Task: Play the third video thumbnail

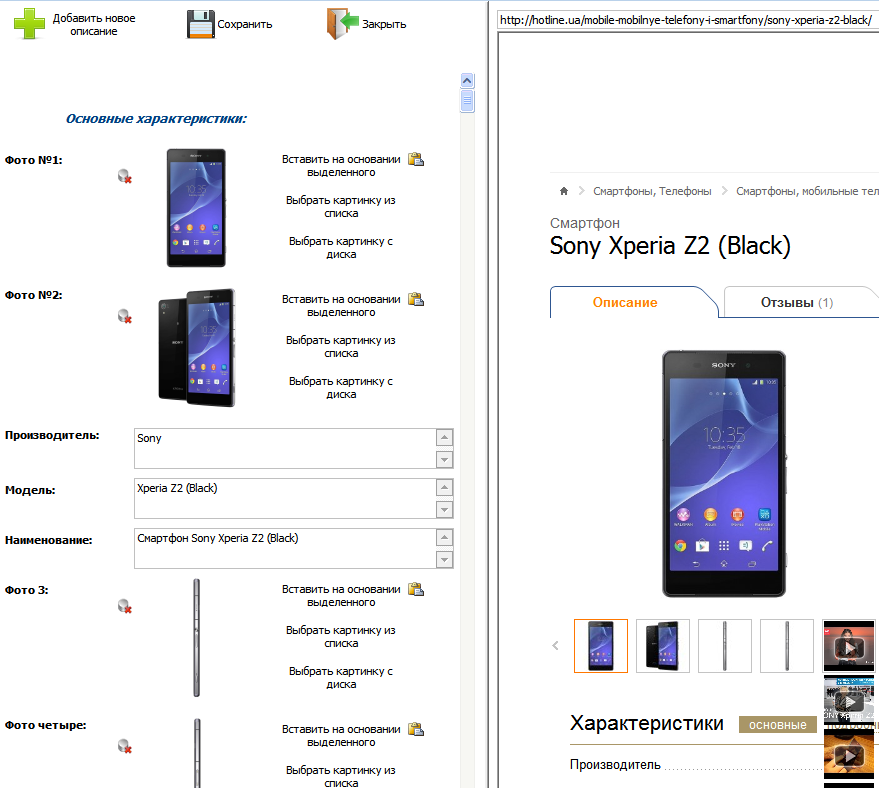Action: click(849, 755)
